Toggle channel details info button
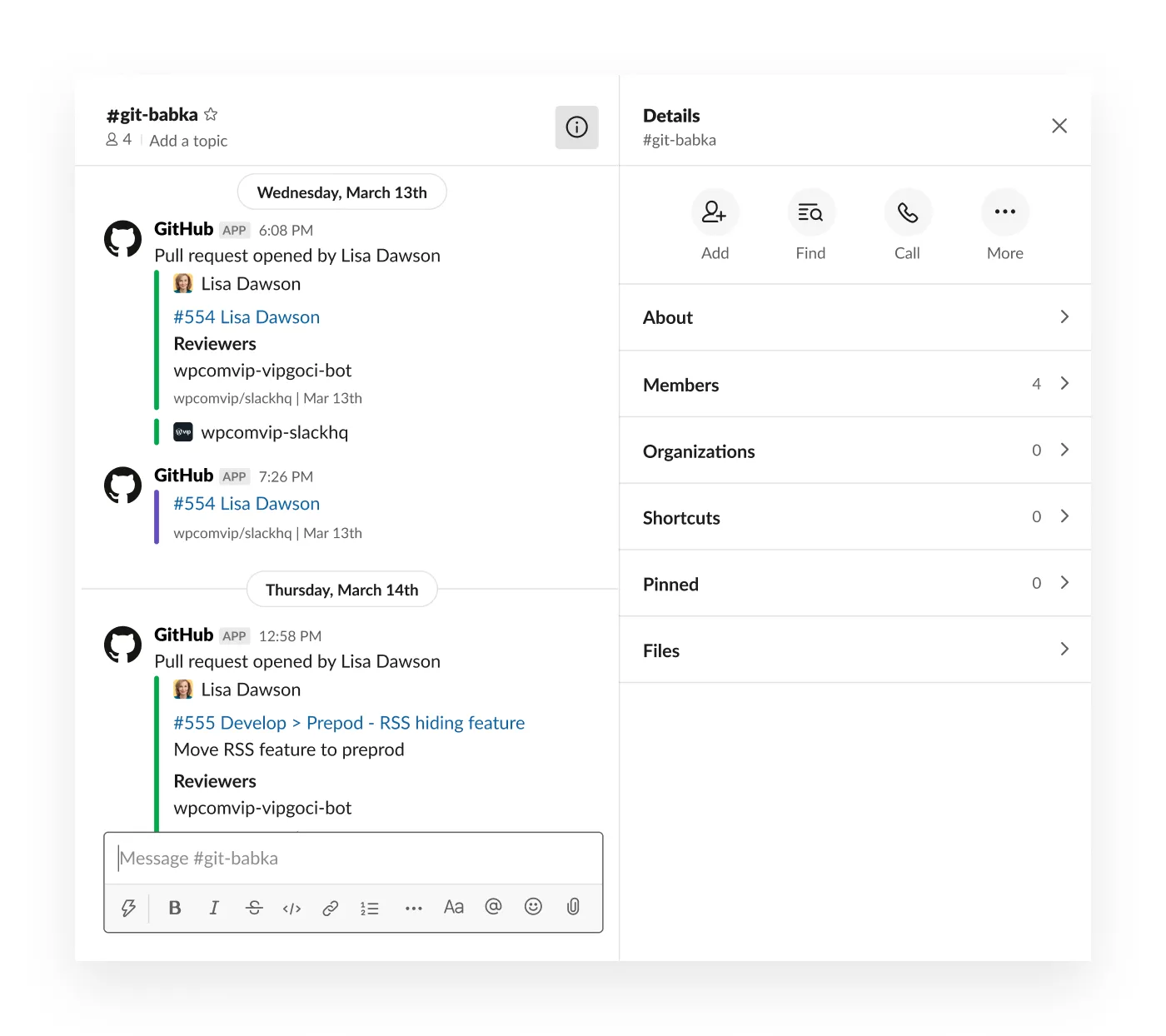This screenshot has width=1166, height=1036. pyautogui.click(x=577, y=127)
